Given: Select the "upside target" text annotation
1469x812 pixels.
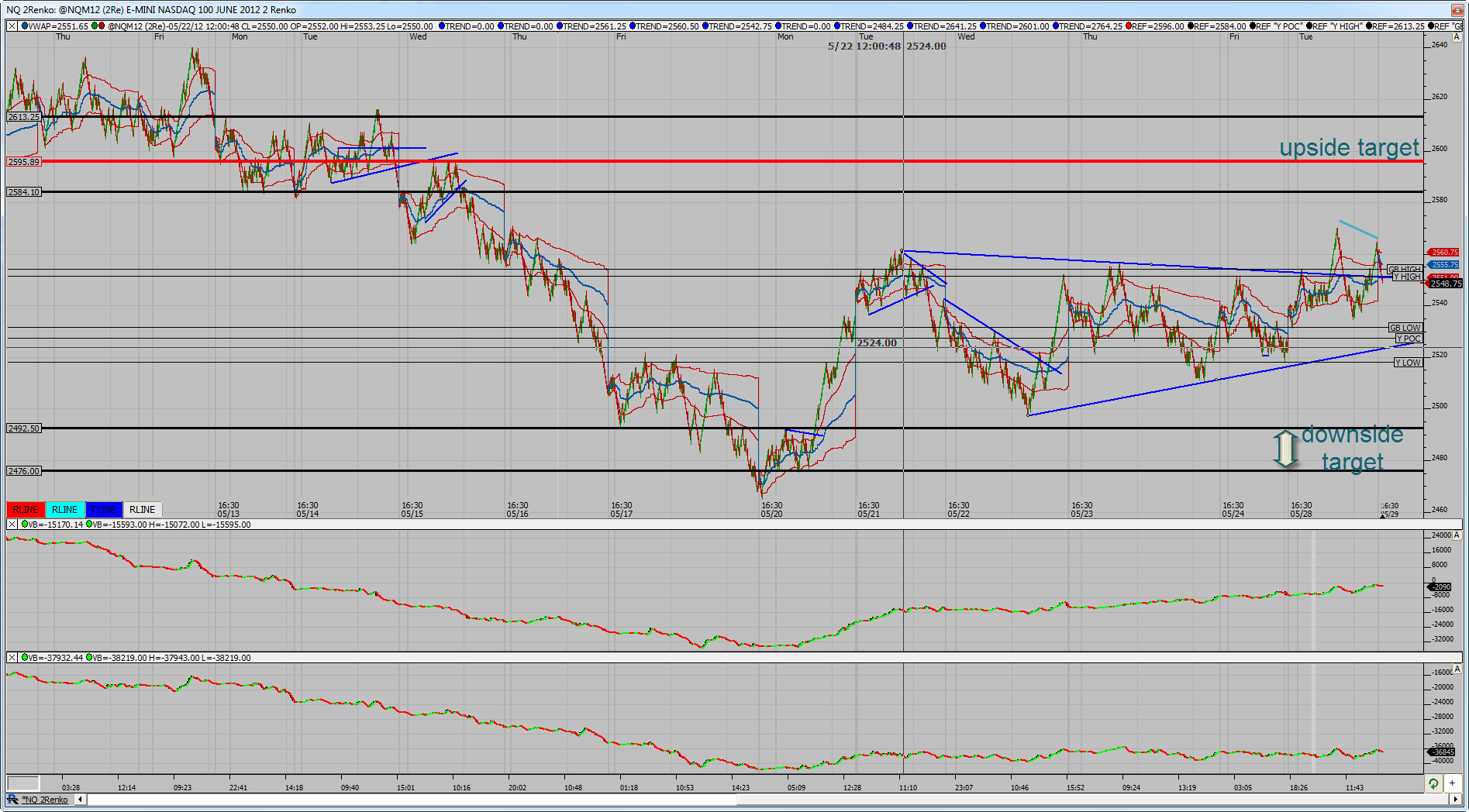Looking at the screenshot, I should pos(1349,147).
